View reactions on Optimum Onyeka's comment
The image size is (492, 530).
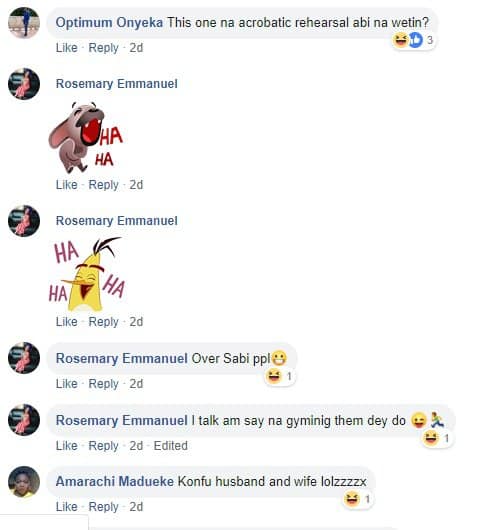[413, 41]
